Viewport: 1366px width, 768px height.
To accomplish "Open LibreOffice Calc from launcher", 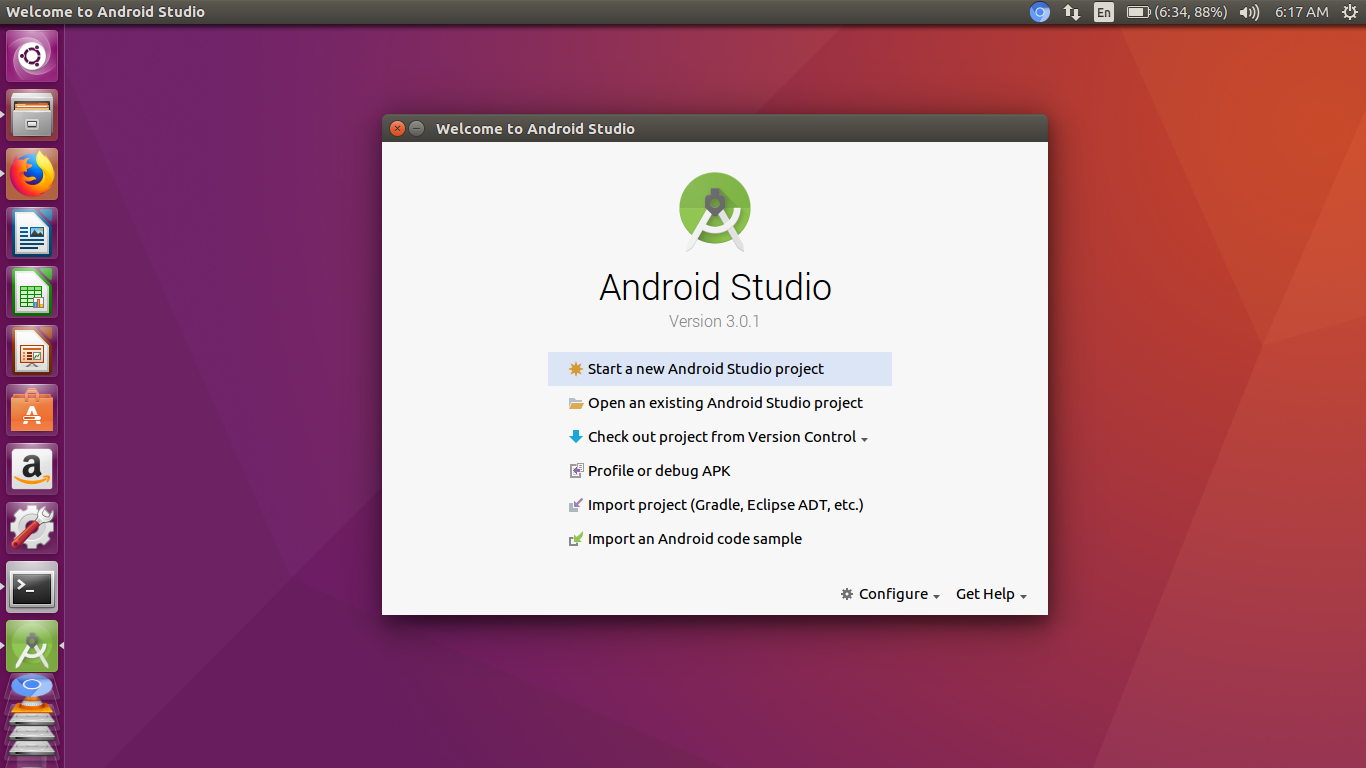I will tap(32, 292).
